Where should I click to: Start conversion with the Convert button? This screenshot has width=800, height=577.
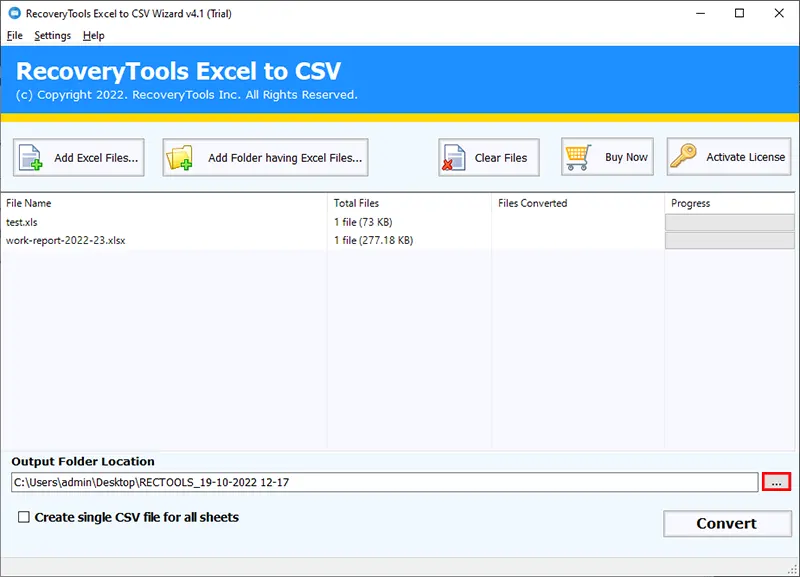726,523
